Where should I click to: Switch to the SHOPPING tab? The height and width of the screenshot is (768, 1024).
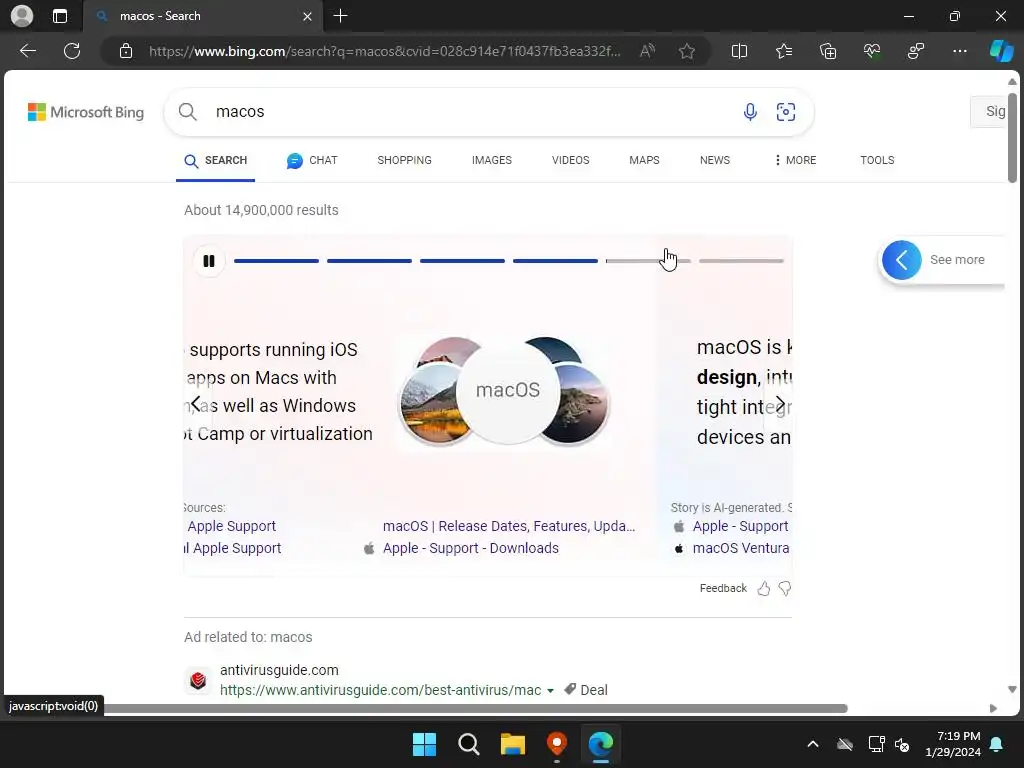404,160
